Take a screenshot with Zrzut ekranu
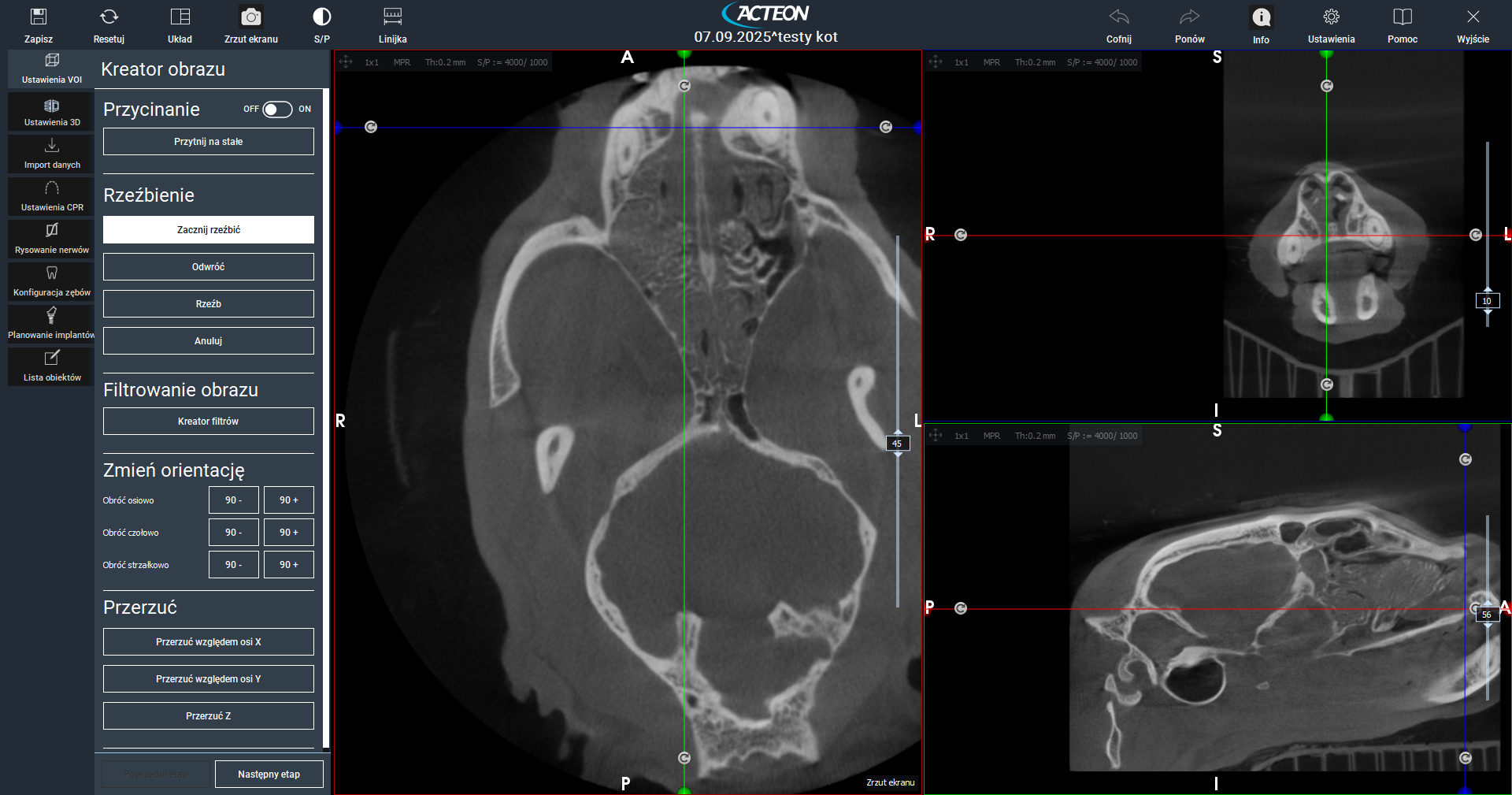The image size is (1512, 795). coord(250,17)
